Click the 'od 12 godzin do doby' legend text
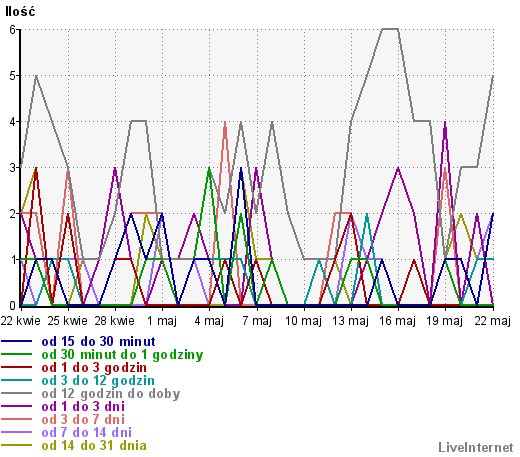The image size is (520, 457). pyautogui.click(x=111, y=394)
